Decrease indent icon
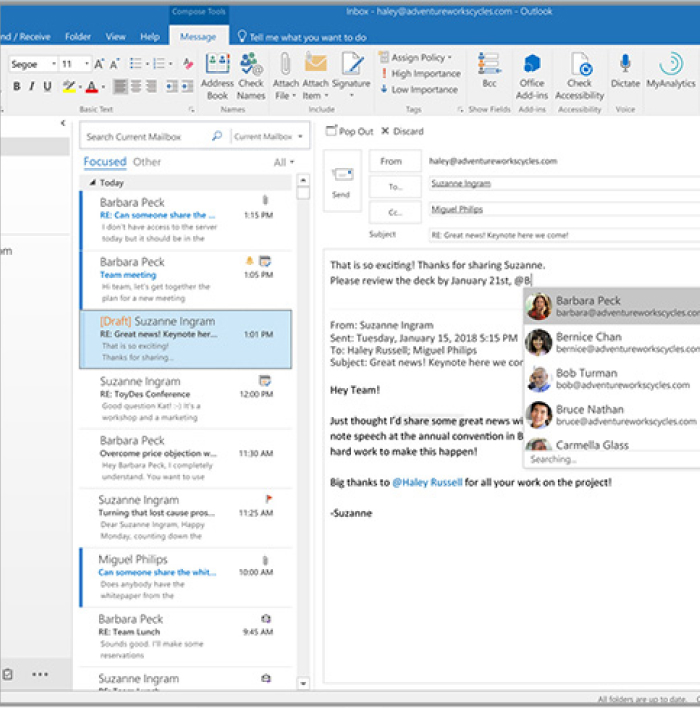The height and width of the screenshot is (708, 700). click(x=172, y=86)
